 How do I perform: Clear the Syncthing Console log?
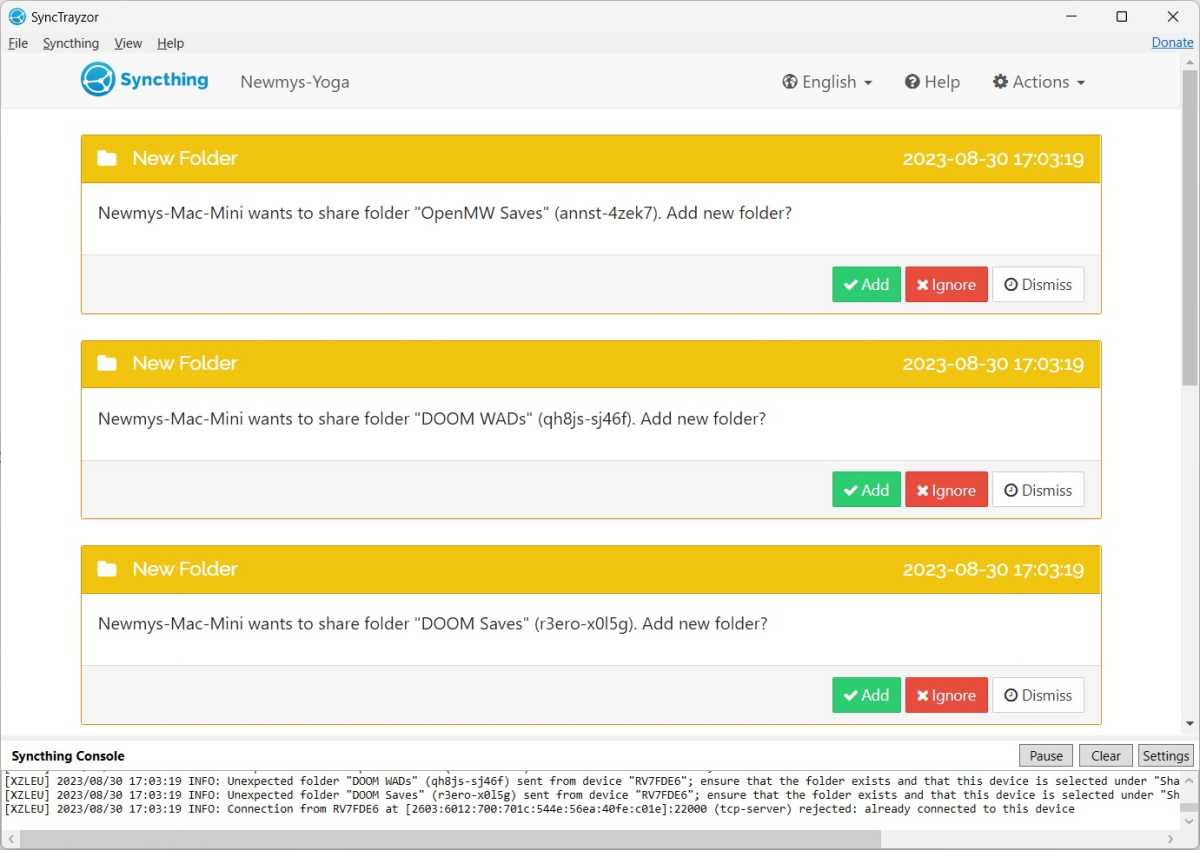pyautogui.click(x=1106, y=756)
